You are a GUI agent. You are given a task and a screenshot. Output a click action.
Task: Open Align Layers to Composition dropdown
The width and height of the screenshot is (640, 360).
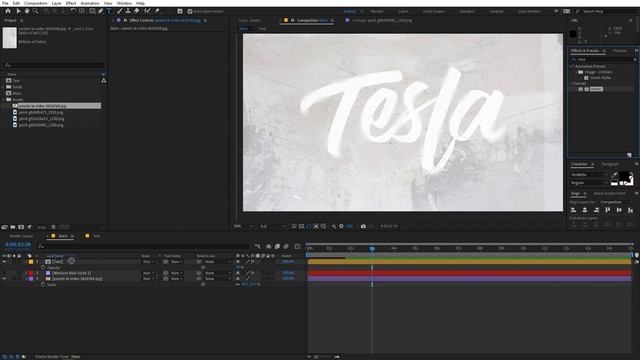pyautogui.click(x=616, y=202)
